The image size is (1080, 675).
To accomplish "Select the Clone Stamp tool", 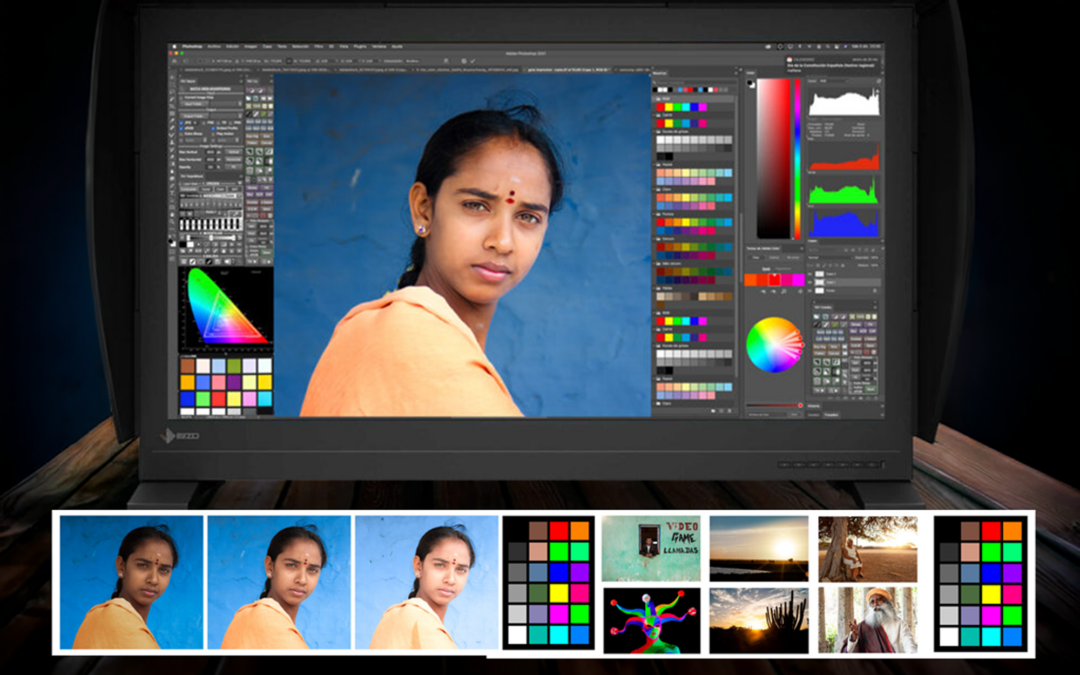I will tap(172, 143).
